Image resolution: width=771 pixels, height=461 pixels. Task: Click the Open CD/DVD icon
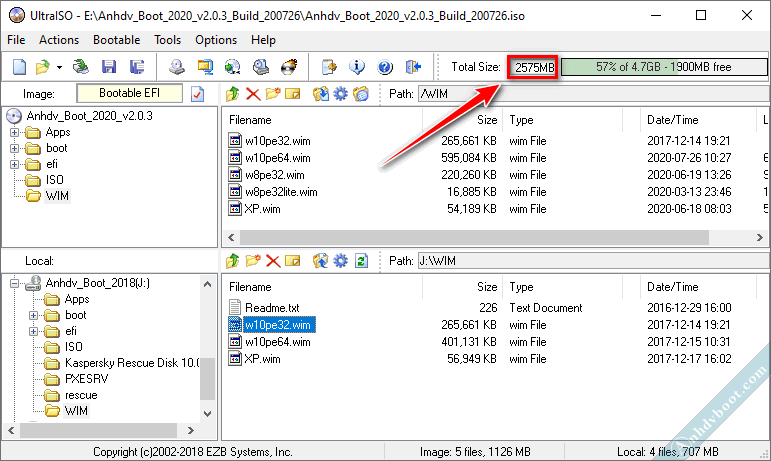coord(81,67)
